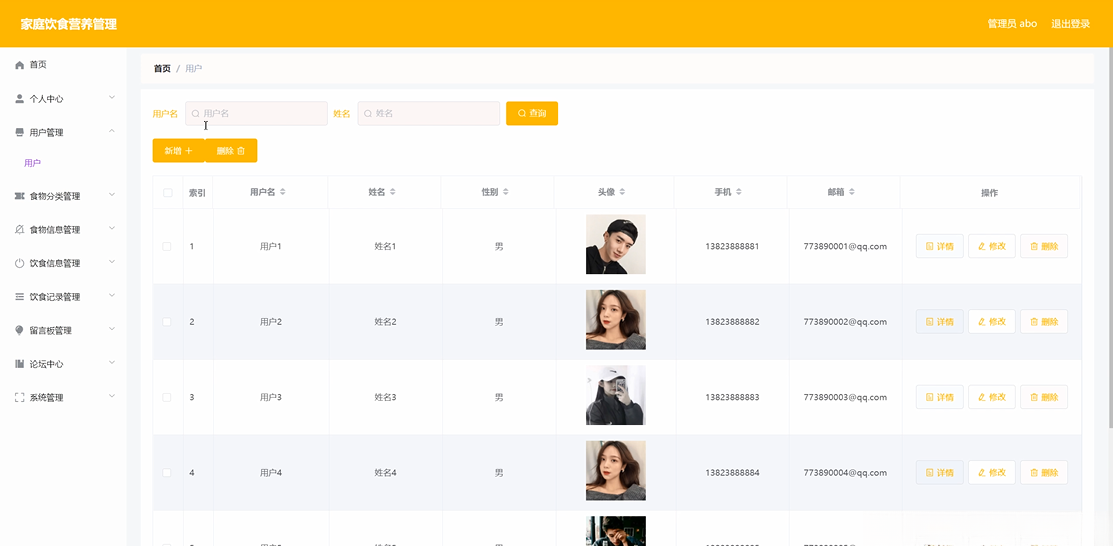Click the frame icon beside 系统管理
1113x546 pixels.
point(20,398)
